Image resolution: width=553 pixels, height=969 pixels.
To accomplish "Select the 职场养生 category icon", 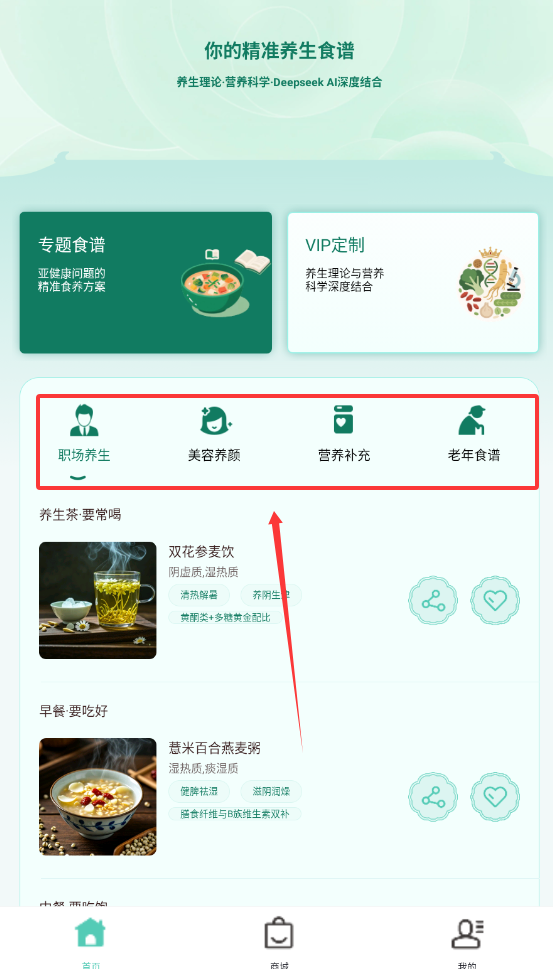I will click(x=84, y=421).
